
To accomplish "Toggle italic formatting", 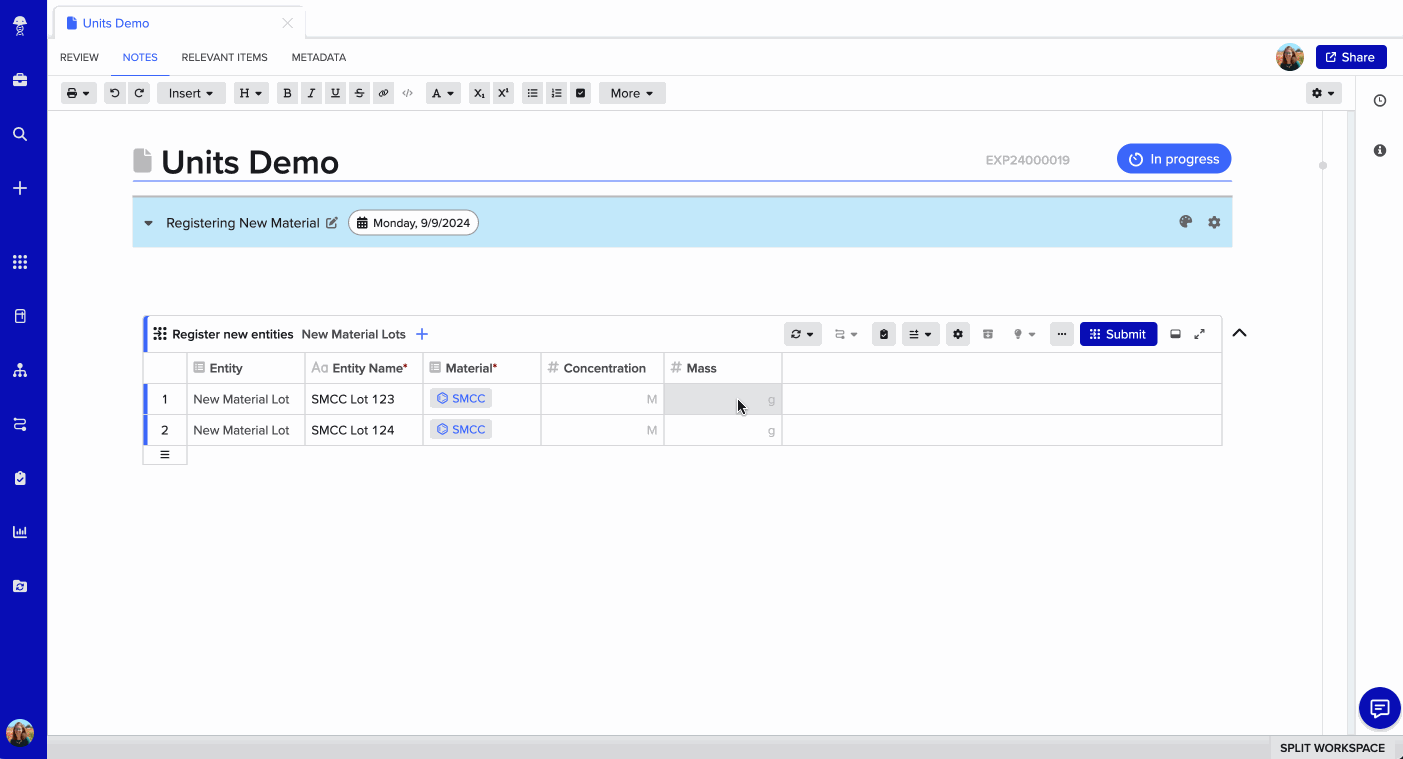I will click(312, 93).
